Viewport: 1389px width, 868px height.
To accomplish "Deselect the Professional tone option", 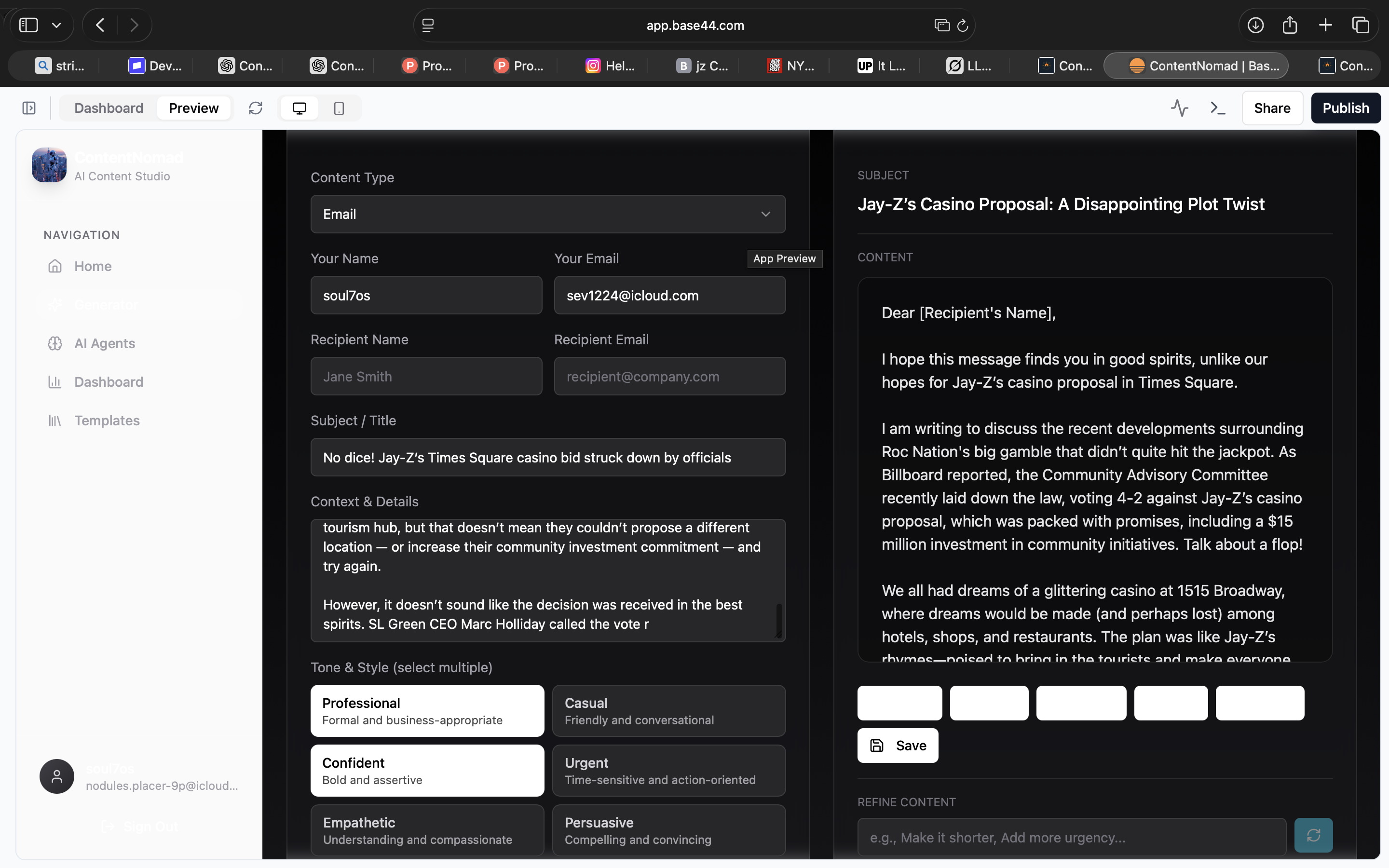I will [427, 711].
